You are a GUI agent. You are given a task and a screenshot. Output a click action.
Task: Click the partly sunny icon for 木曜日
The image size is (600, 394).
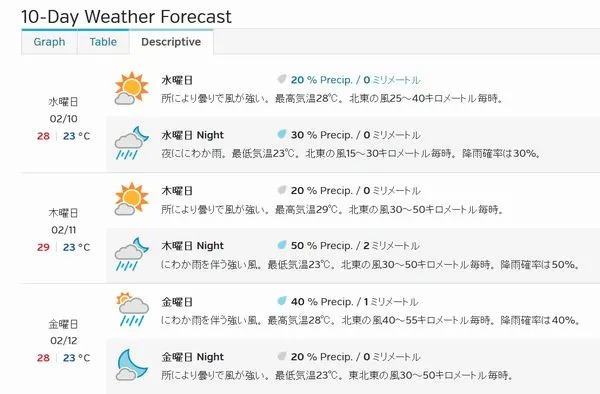click(x=131, y=199)
